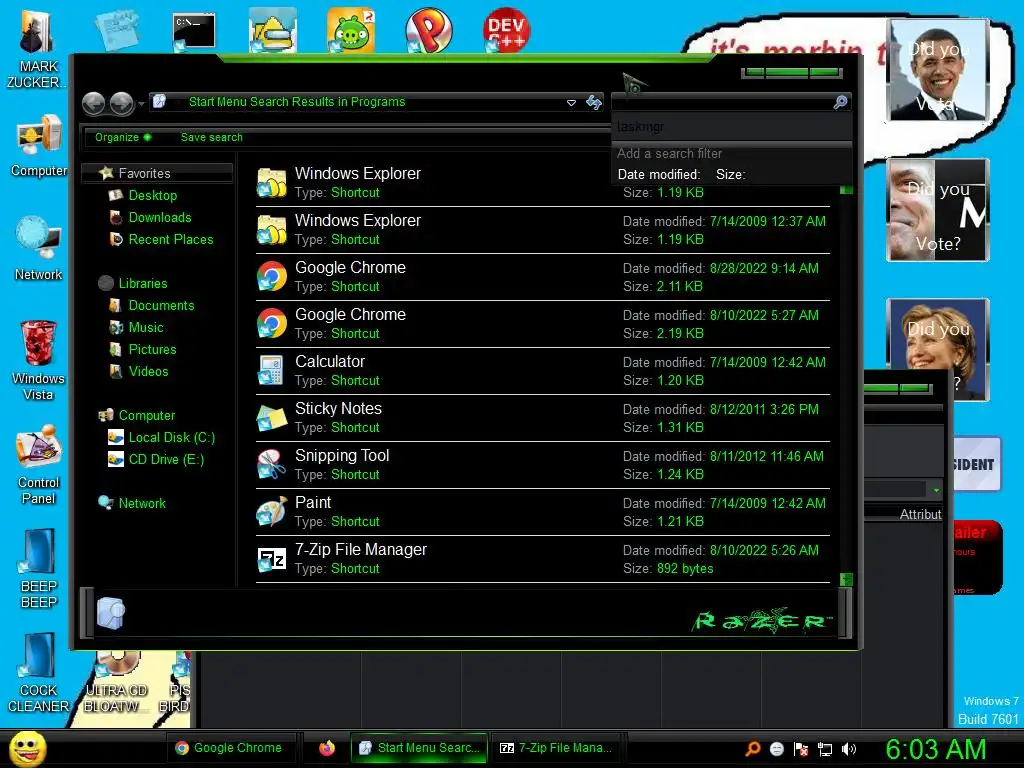This screenshot has width=1024, height=768.
Task: Click the Obama Did you Vote gadget thumbnail
Action: (x=937, y=70)
